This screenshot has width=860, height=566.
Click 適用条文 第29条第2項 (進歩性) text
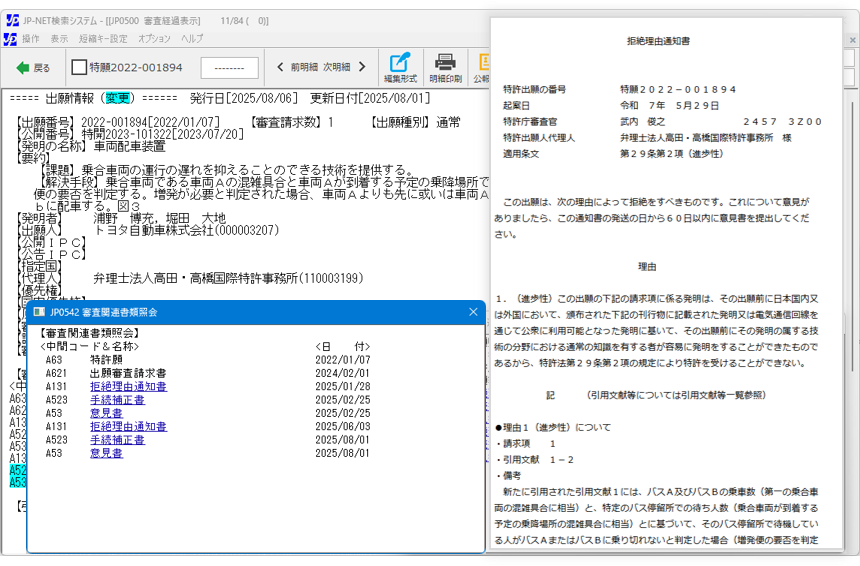(x=672, y=154)
